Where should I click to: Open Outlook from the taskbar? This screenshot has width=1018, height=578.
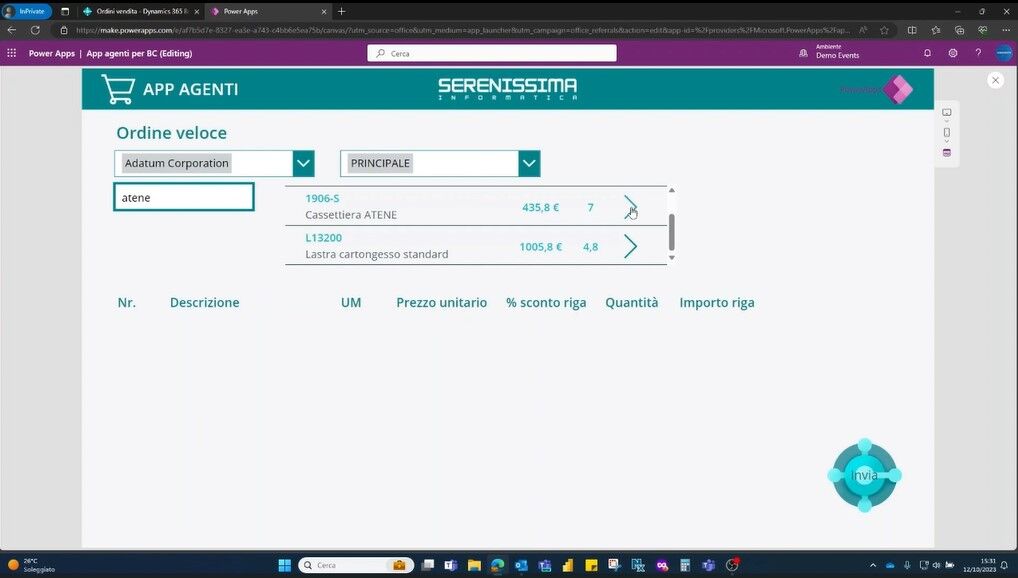(x=521, y=565)
